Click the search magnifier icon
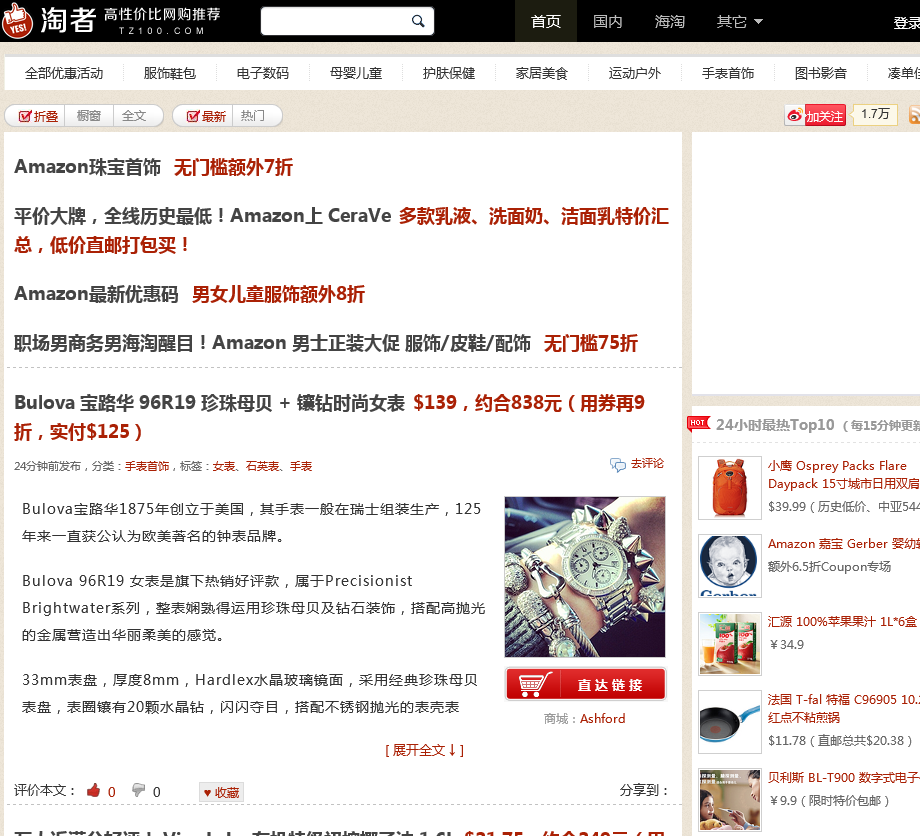 418,21
